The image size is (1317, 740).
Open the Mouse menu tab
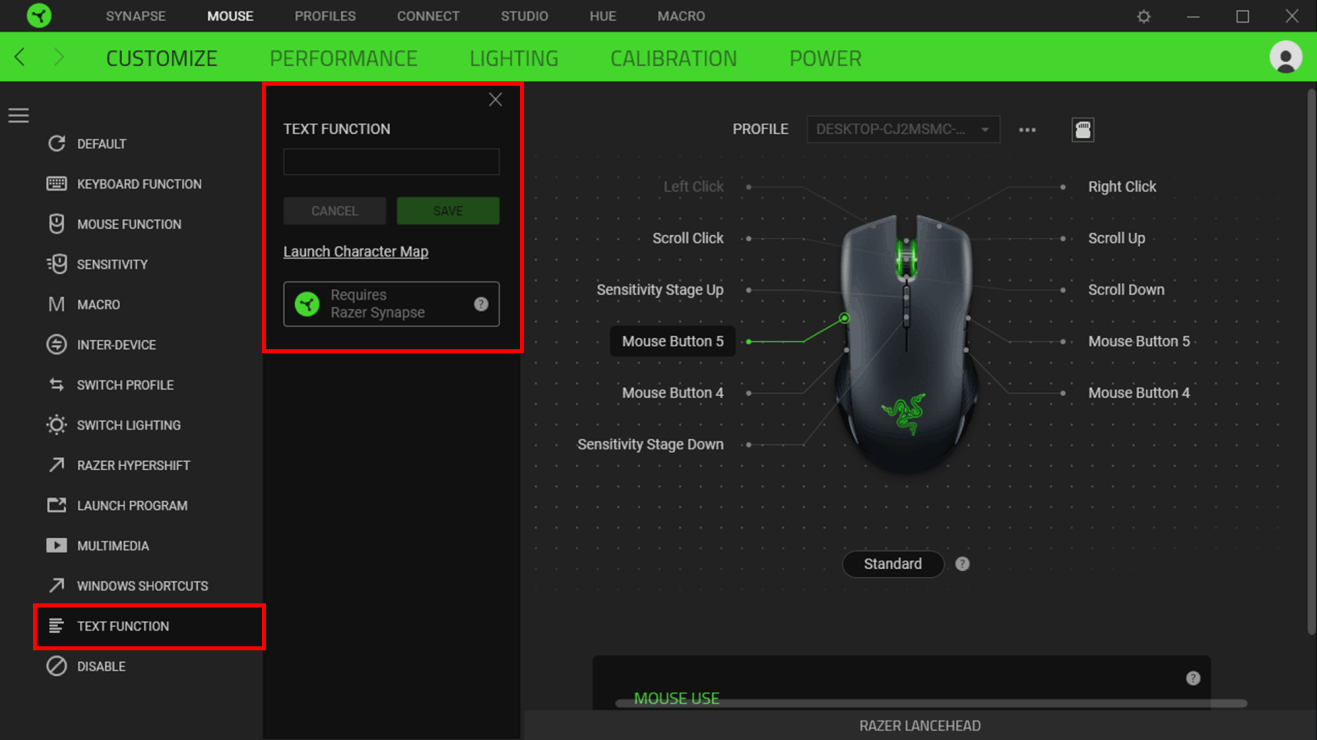230,16
